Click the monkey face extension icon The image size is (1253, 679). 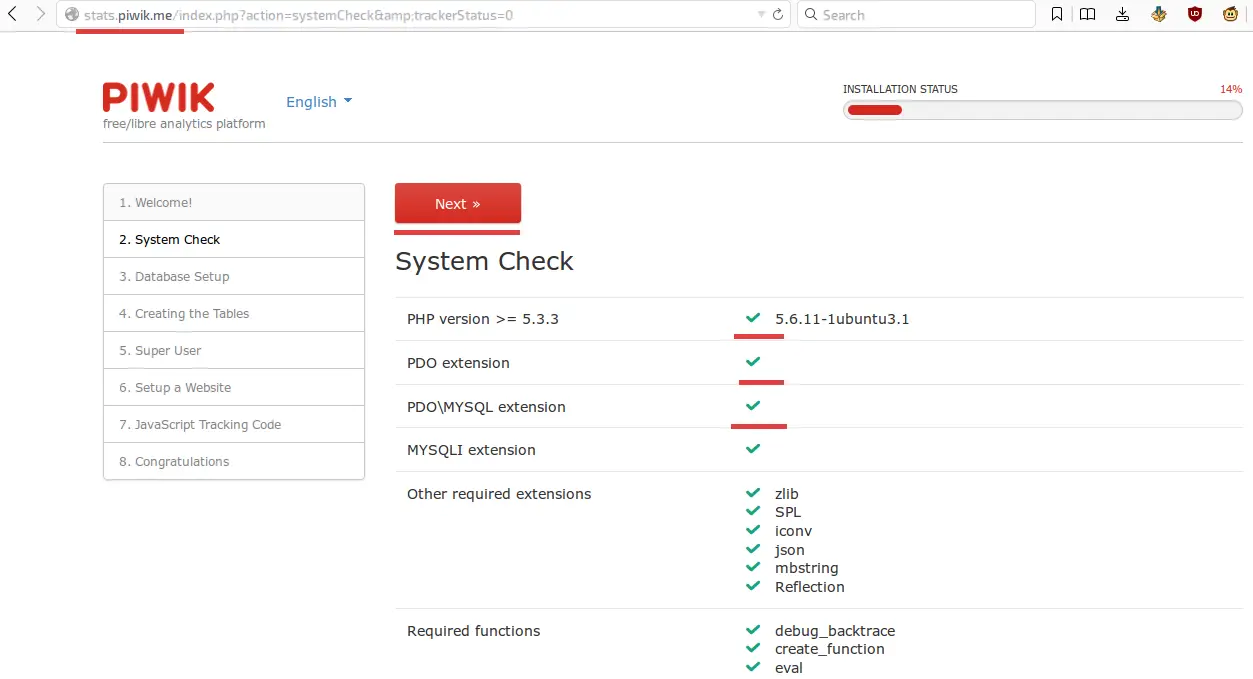pos(1231,14)
